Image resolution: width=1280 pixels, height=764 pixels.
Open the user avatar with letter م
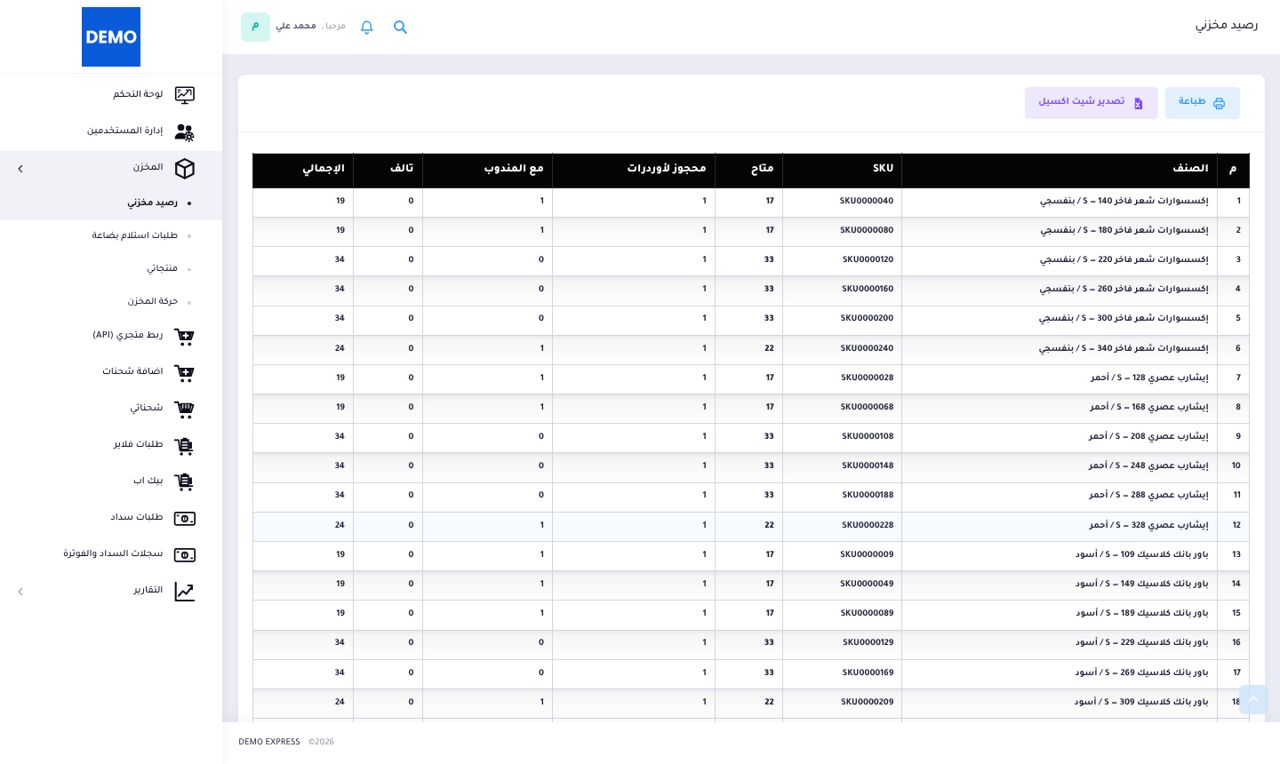(255, 27)
